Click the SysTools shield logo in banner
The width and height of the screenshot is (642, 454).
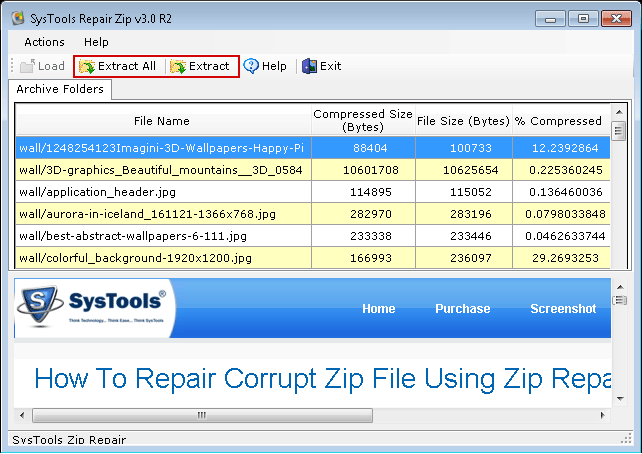click(40, 306)
